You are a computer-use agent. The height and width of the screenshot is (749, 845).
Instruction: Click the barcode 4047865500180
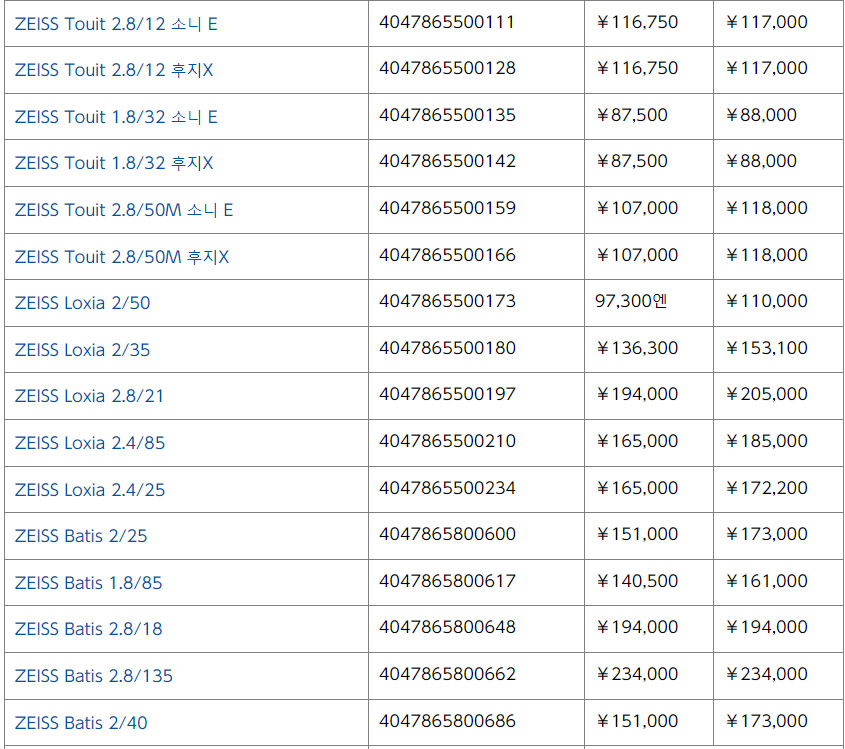pos(447,348)
